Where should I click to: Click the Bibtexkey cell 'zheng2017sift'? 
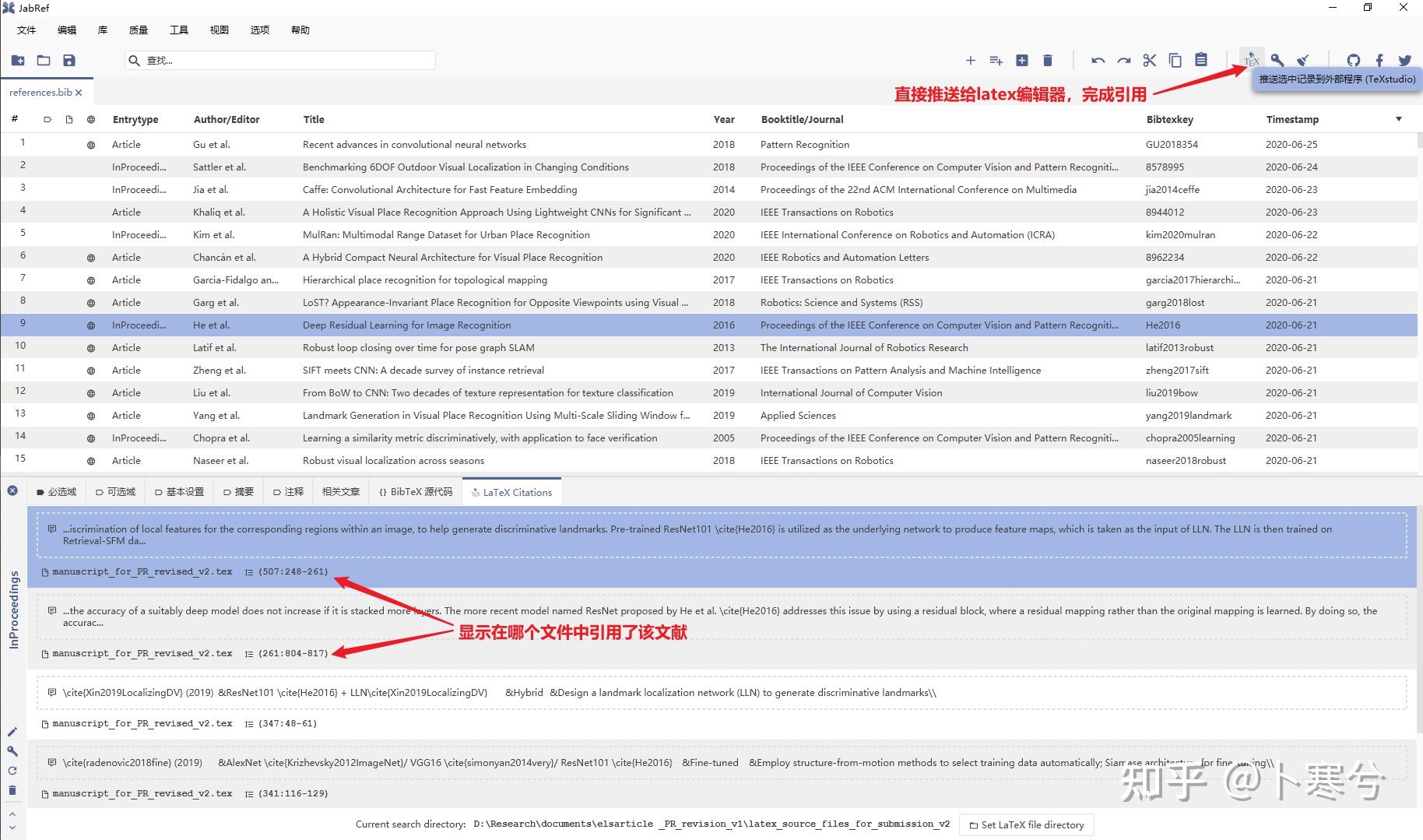click(1177, 371)
